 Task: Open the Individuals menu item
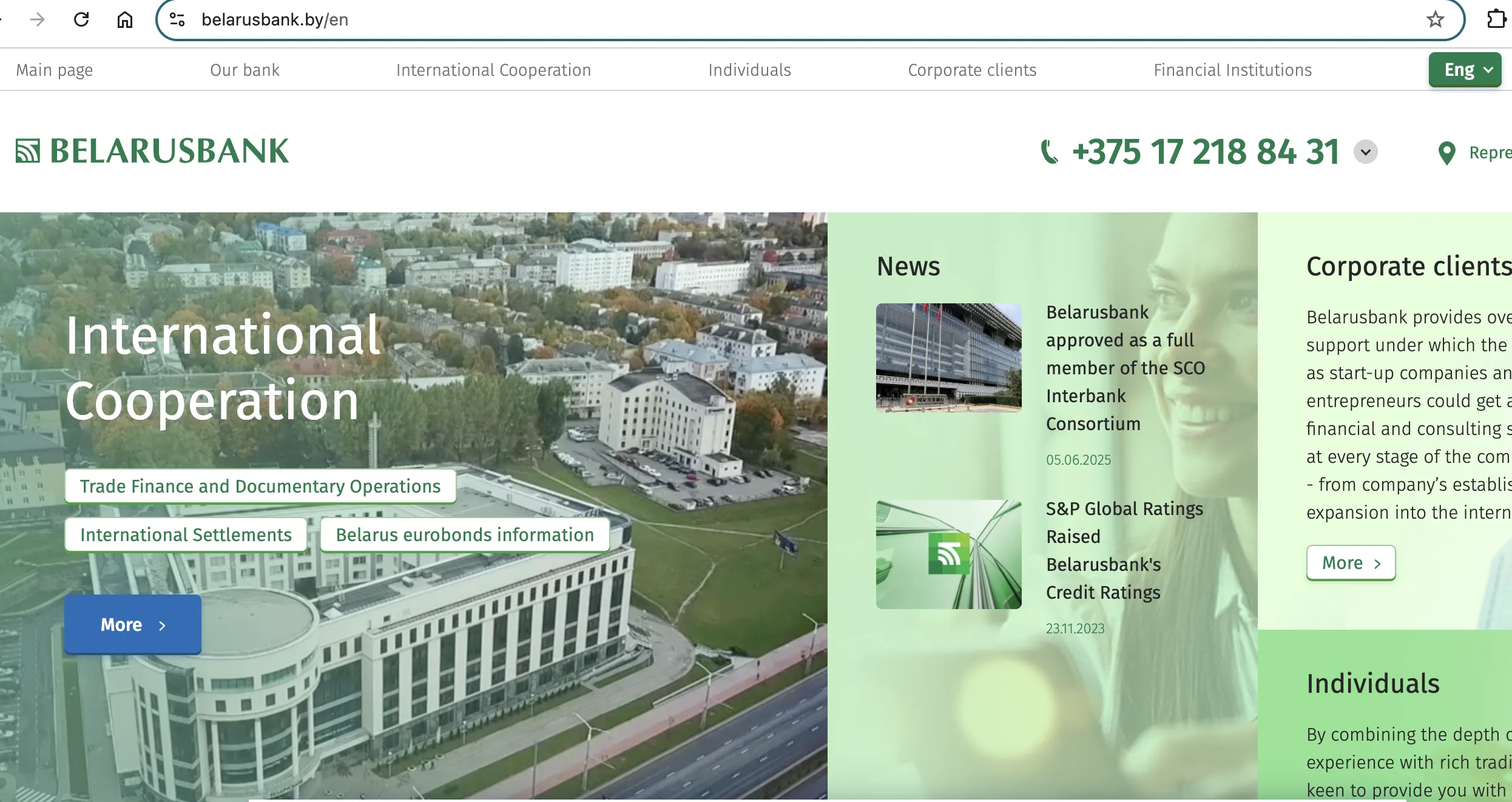[750, 70]
